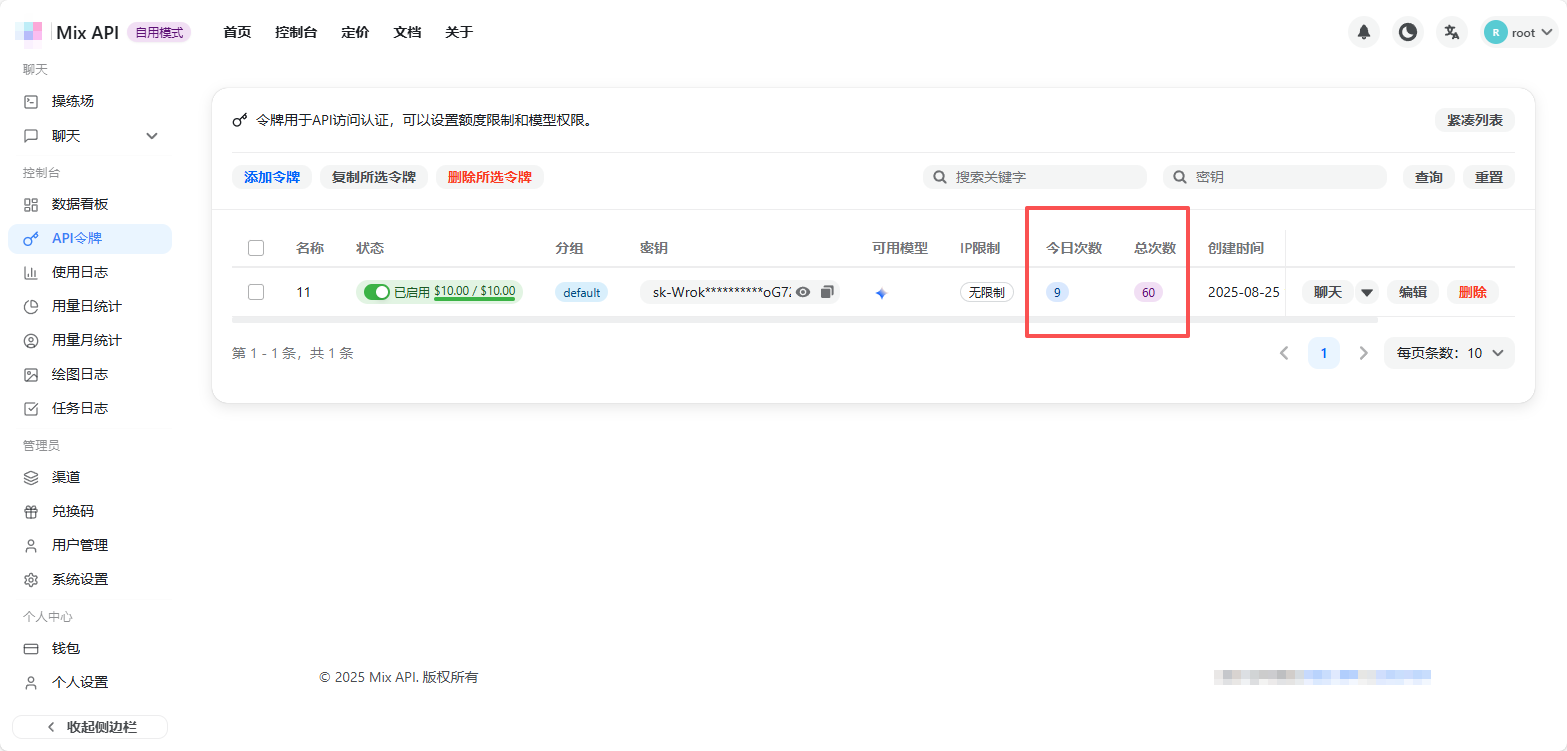Screen dimensions: 1567x751
Task: Check the select-all header checkbox
Action: 256,248
